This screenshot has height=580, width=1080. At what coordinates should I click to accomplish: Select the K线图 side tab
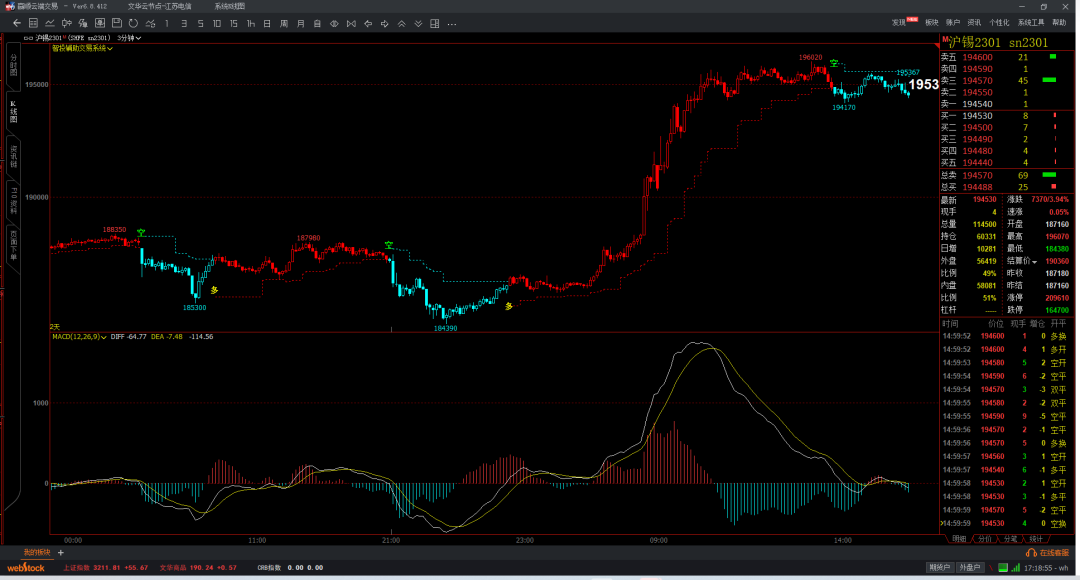tap(13, 111)
